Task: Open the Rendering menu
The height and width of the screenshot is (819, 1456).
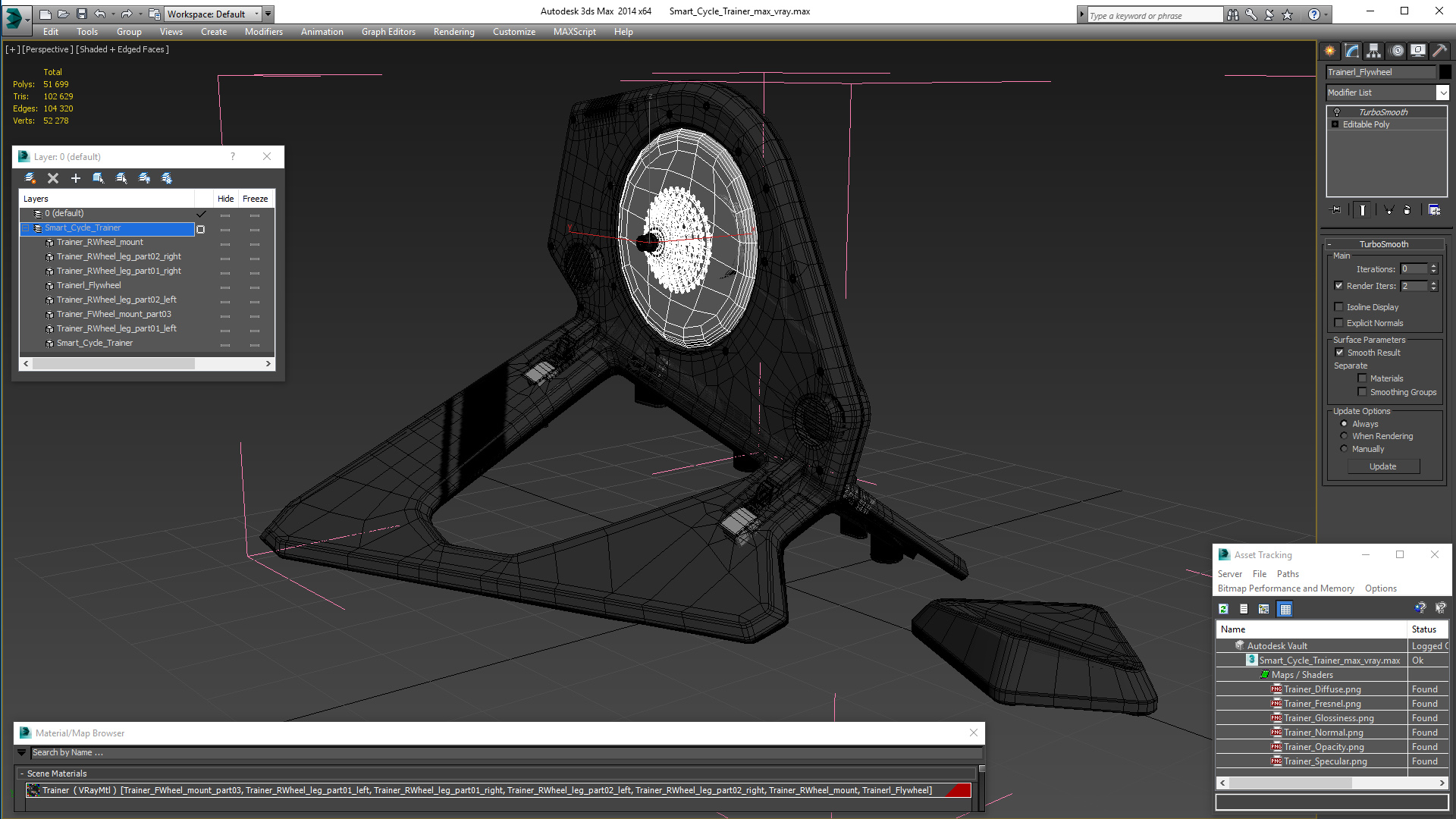Action: pos(453,32)
